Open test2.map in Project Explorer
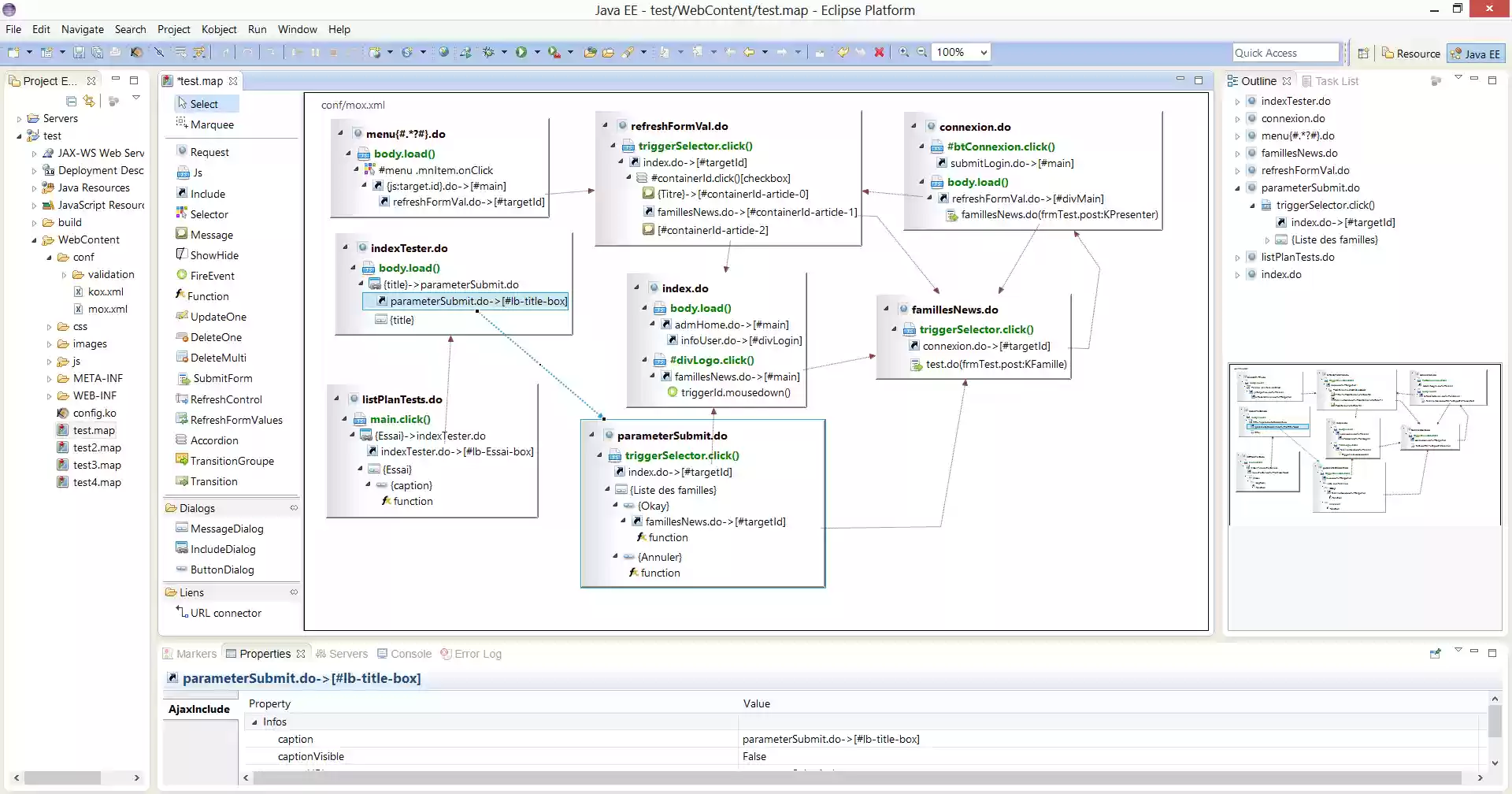 coord(96,447)
